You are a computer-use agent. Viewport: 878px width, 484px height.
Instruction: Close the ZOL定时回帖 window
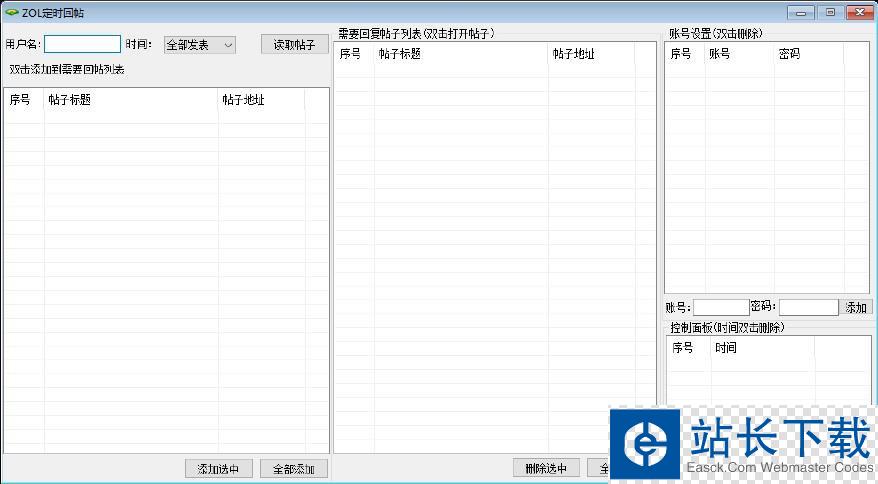(x=860, y=12)
